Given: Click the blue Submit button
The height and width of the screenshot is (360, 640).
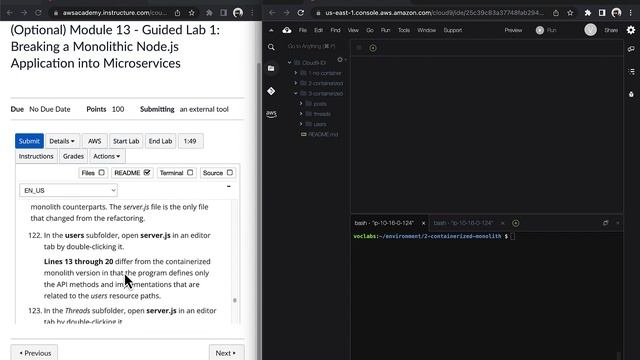Looking at the screenshot, I should click(29, 141).
